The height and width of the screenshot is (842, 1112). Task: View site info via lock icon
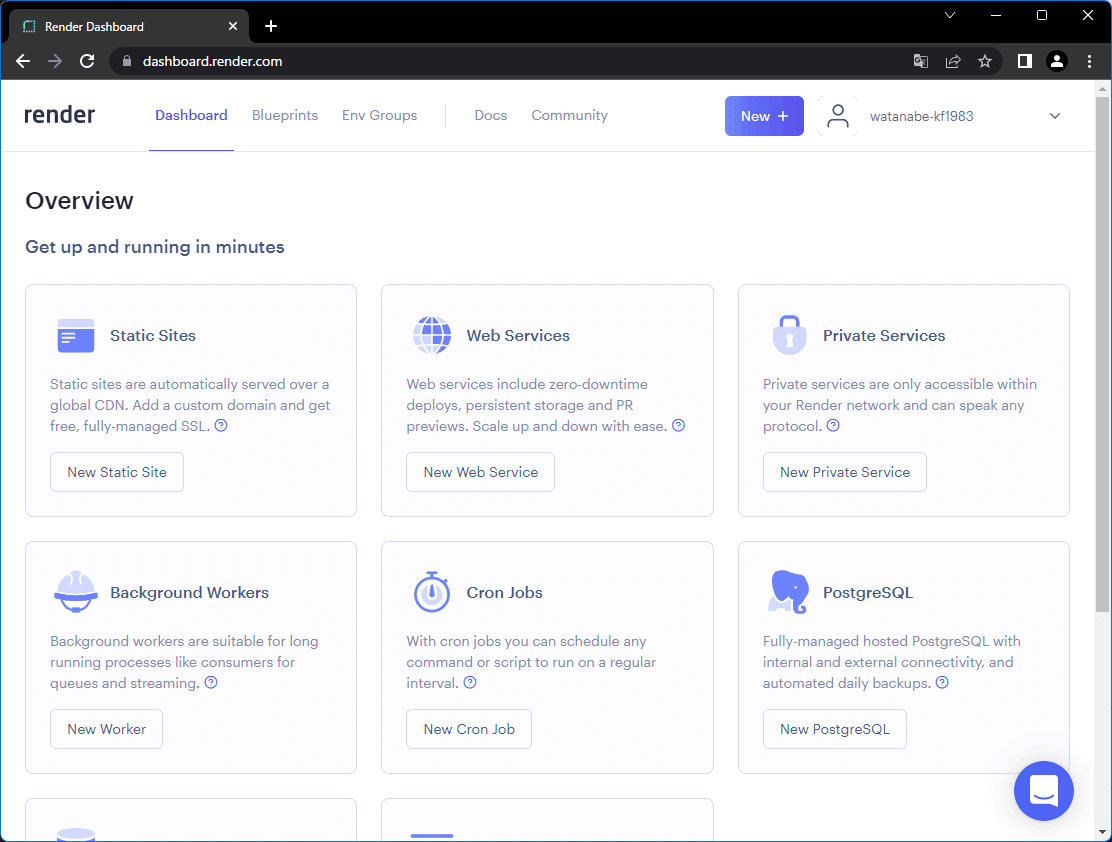pyautogui.click(x=127, y=61)
